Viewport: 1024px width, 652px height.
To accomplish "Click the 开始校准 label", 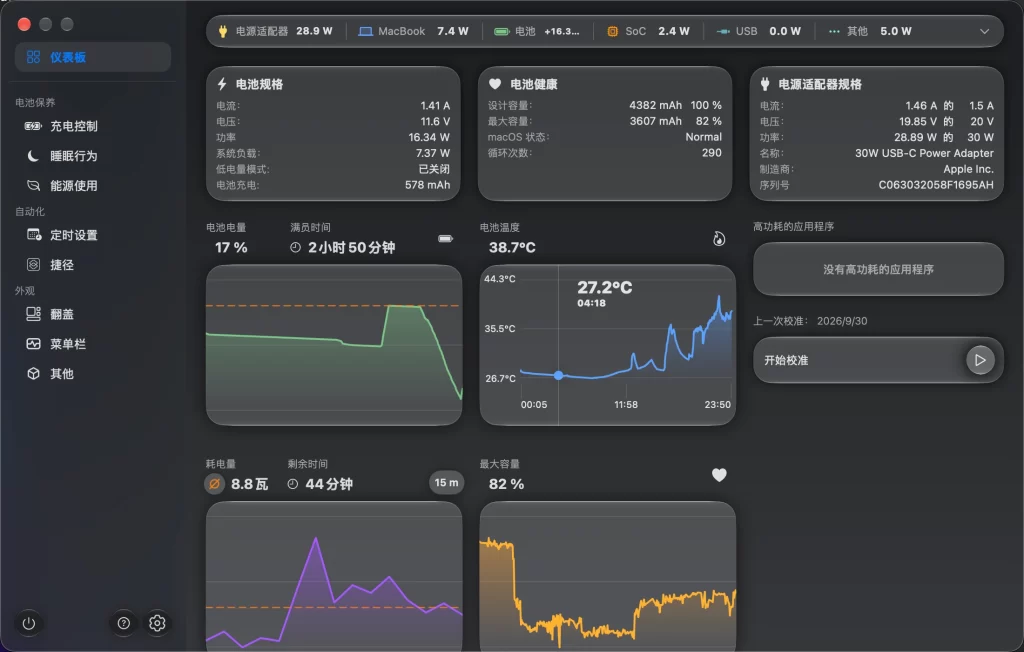I will [786, 361].
